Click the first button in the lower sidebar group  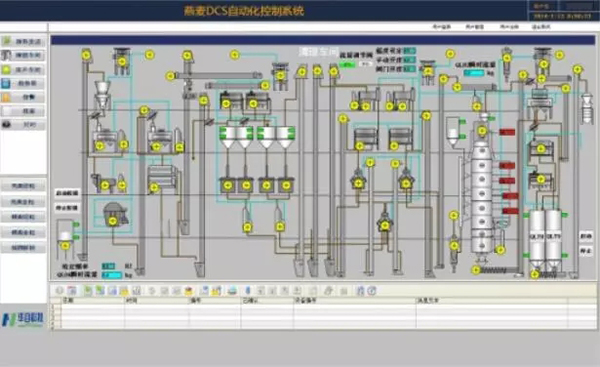tap(23, 186)
